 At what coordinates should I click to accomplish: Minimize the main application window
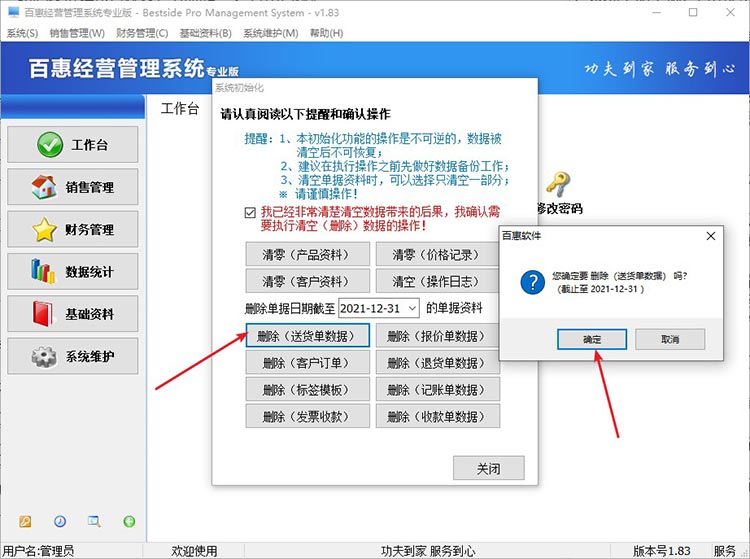click(x=656, y=12)
